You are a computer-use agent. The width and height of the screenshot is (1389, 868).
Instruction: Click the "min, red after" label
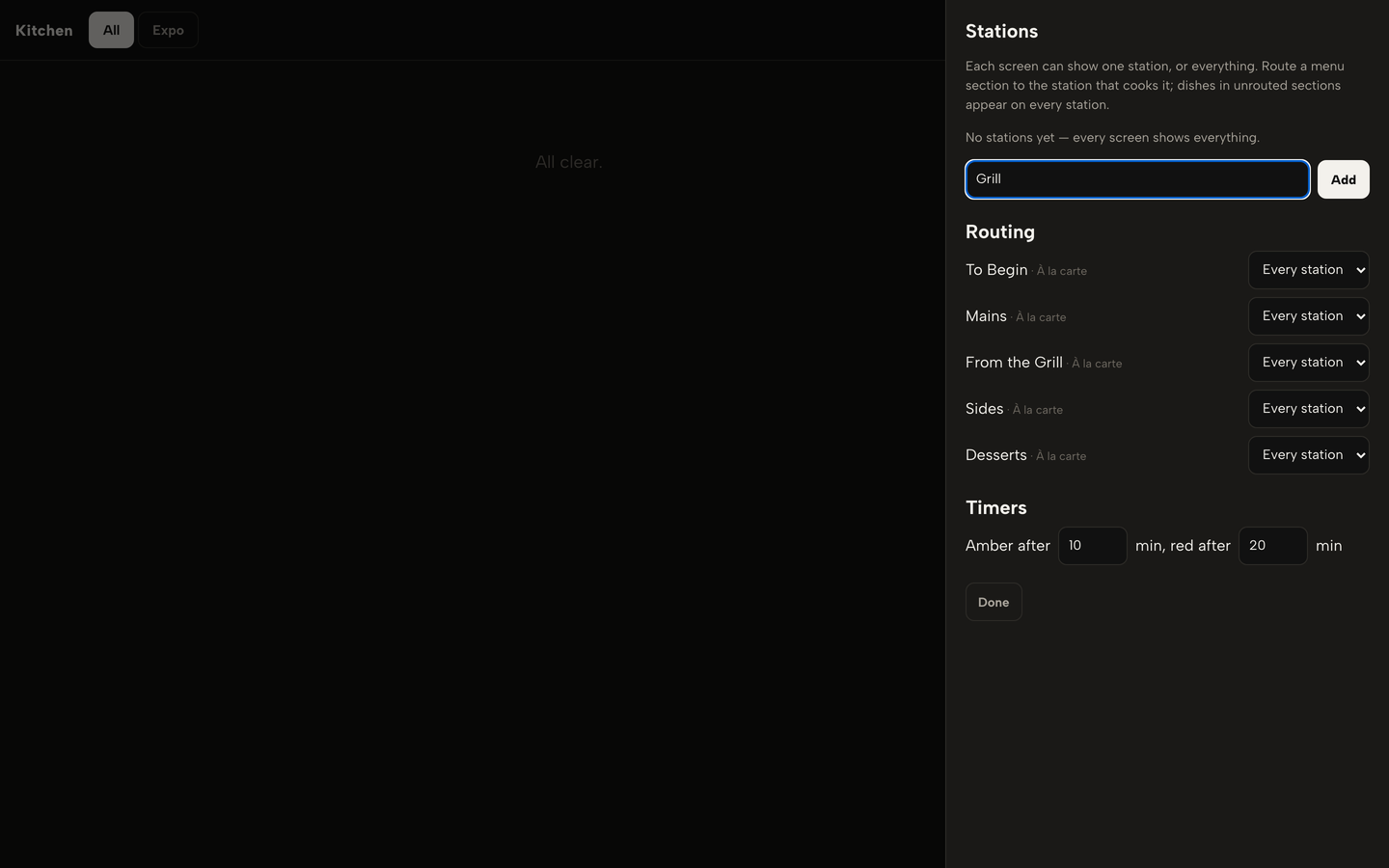click(x=1183, y=546)
